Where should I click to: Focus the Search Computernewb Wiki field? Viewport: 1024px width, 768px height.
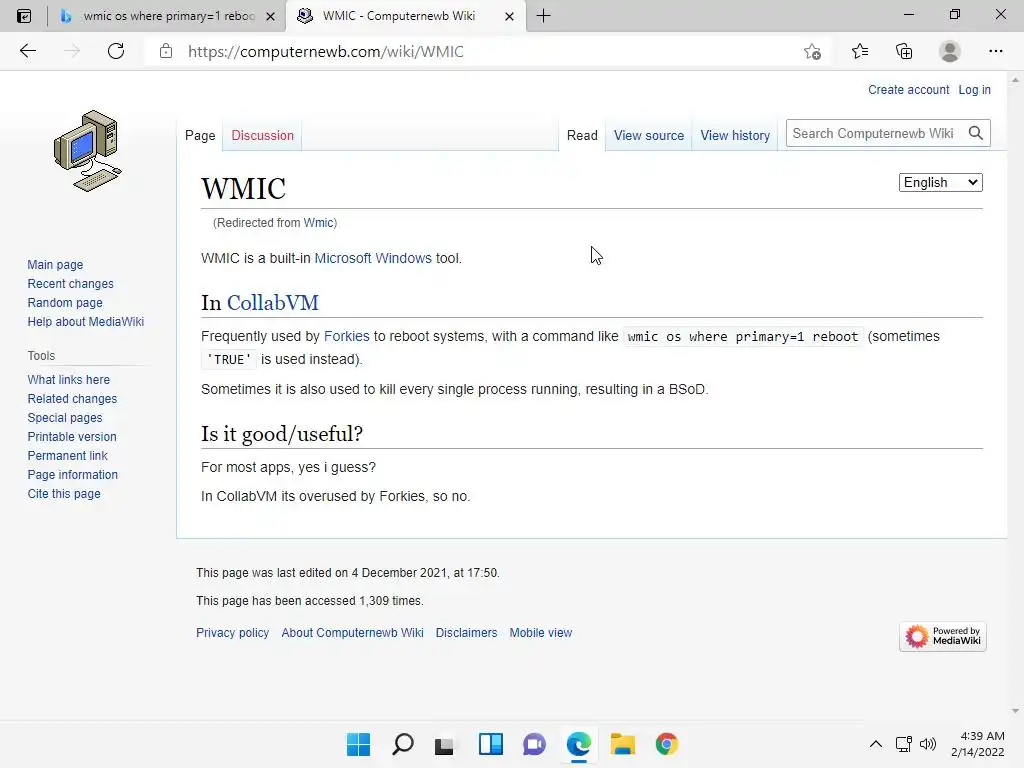874,133
